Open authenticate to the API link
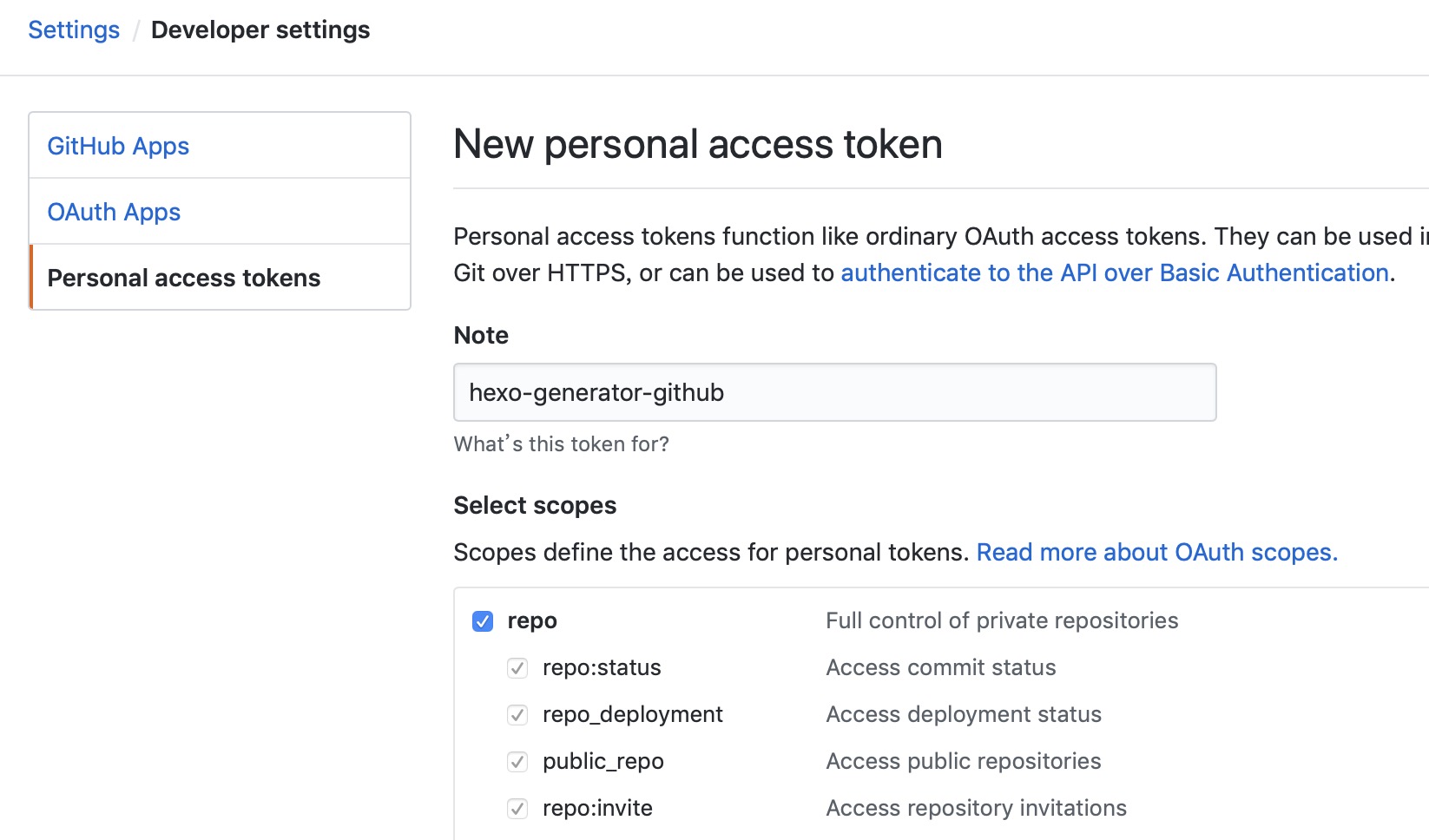Screen dimensions: 1429x840 [1115, 272]
